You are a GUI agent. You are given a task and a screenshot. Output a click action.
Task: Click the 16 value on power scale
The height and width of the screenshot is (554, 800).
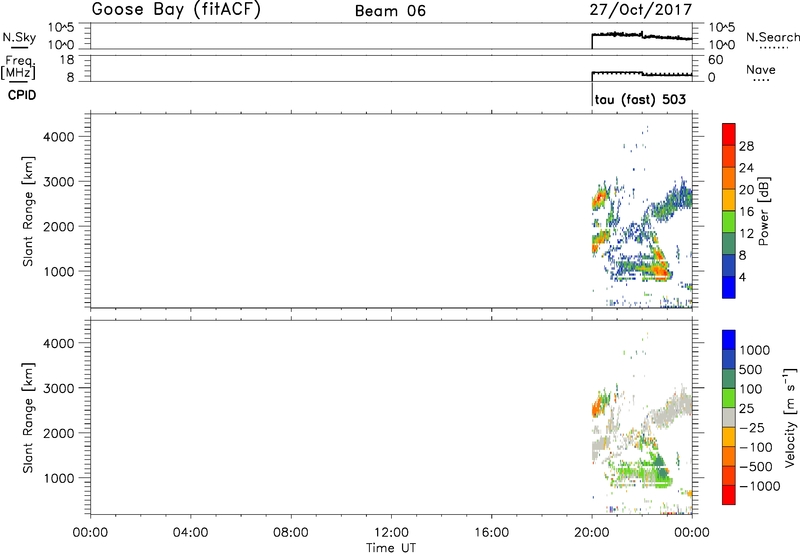coord(746,212)
